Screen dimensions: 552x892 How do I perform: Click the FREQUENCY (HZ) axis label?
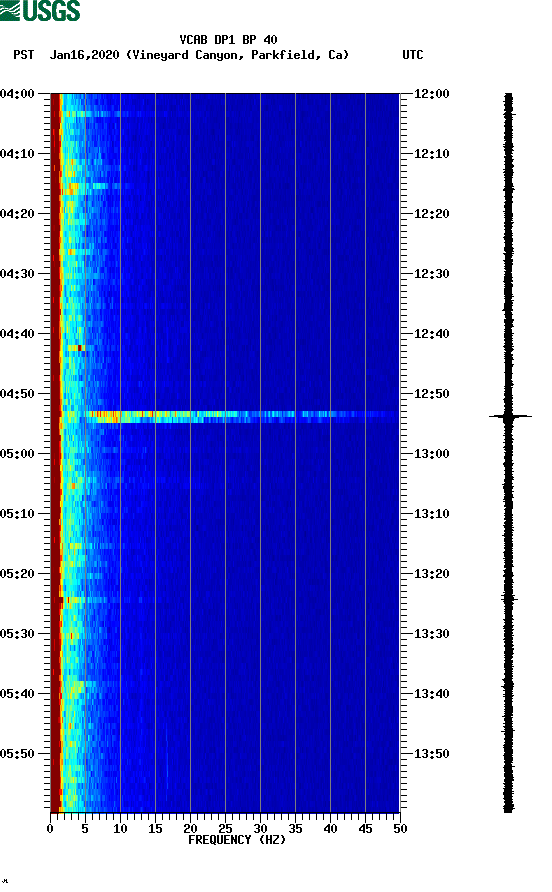coord(237,840)
